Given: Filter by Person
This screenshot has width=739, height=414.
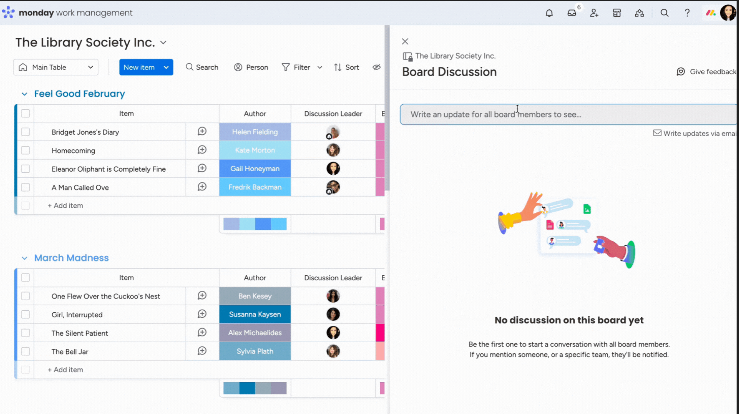Looking at the screenshot, I should point(251,67).
